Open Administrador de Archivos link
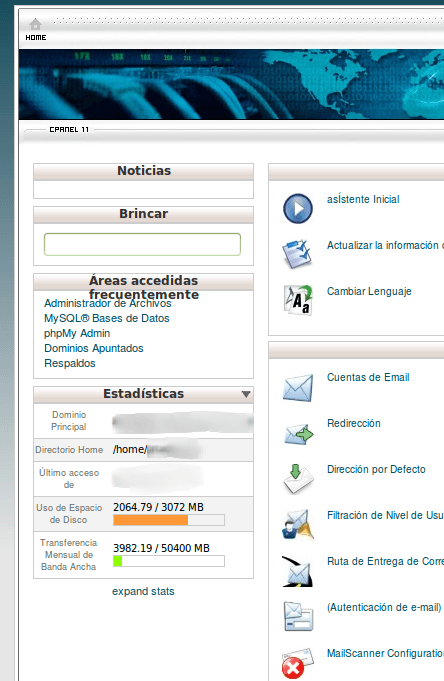This screenshot has width=444, height=681. click(x=108, y=303)
